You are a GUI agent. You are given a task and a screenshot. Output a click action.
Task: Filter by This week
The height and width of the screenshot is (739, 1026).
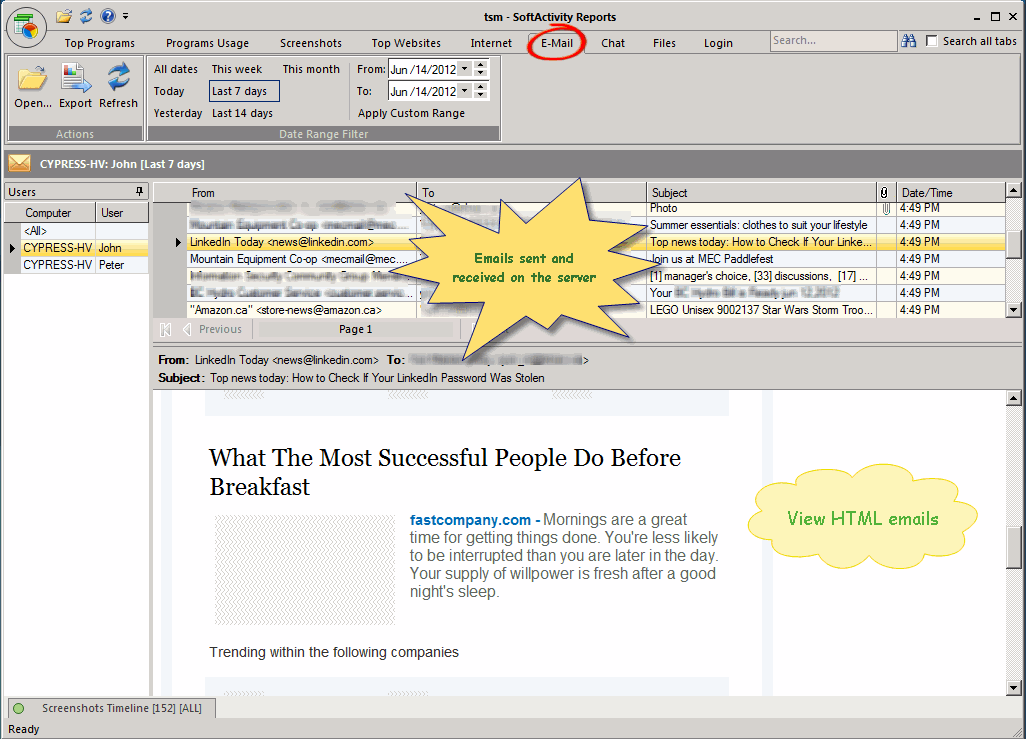(x=237, y=69)
